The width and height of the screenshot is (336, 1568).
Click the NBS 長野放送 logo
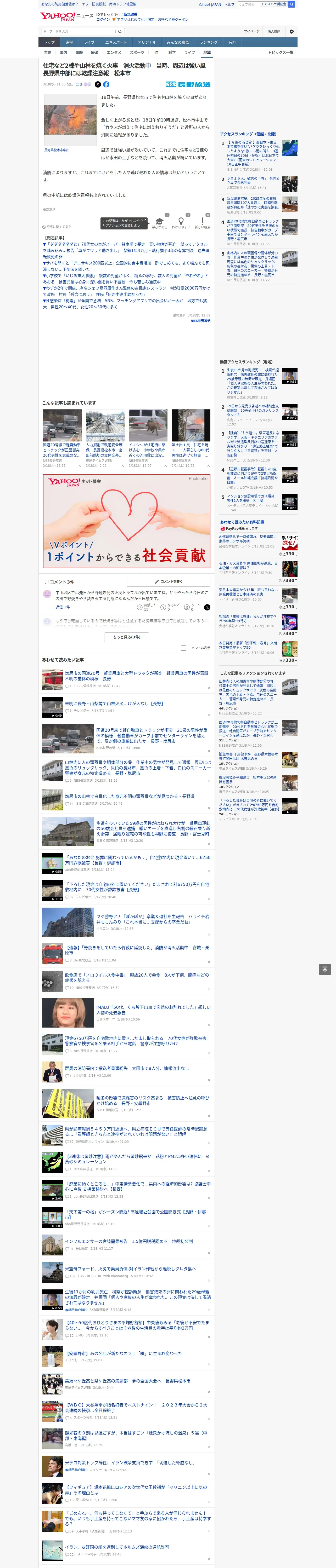click(188, 85)
